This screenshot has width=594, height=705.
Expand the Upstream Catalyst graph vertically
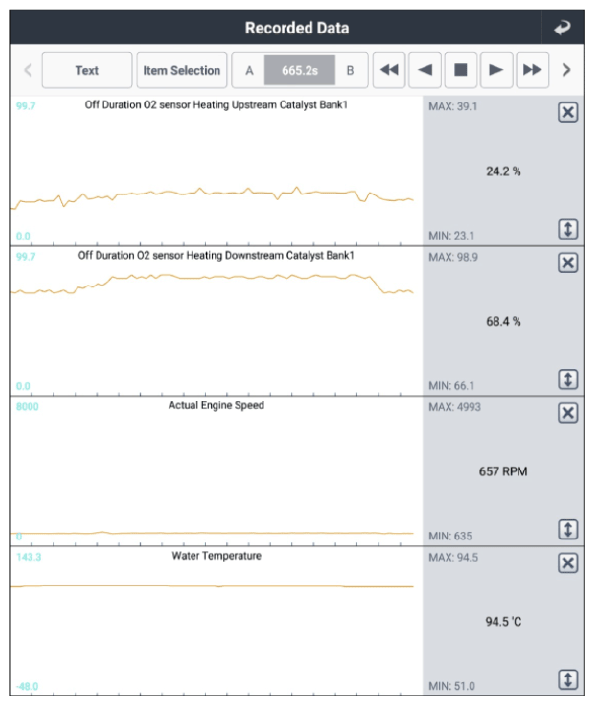pyautogui.click(x=568, y=229)
